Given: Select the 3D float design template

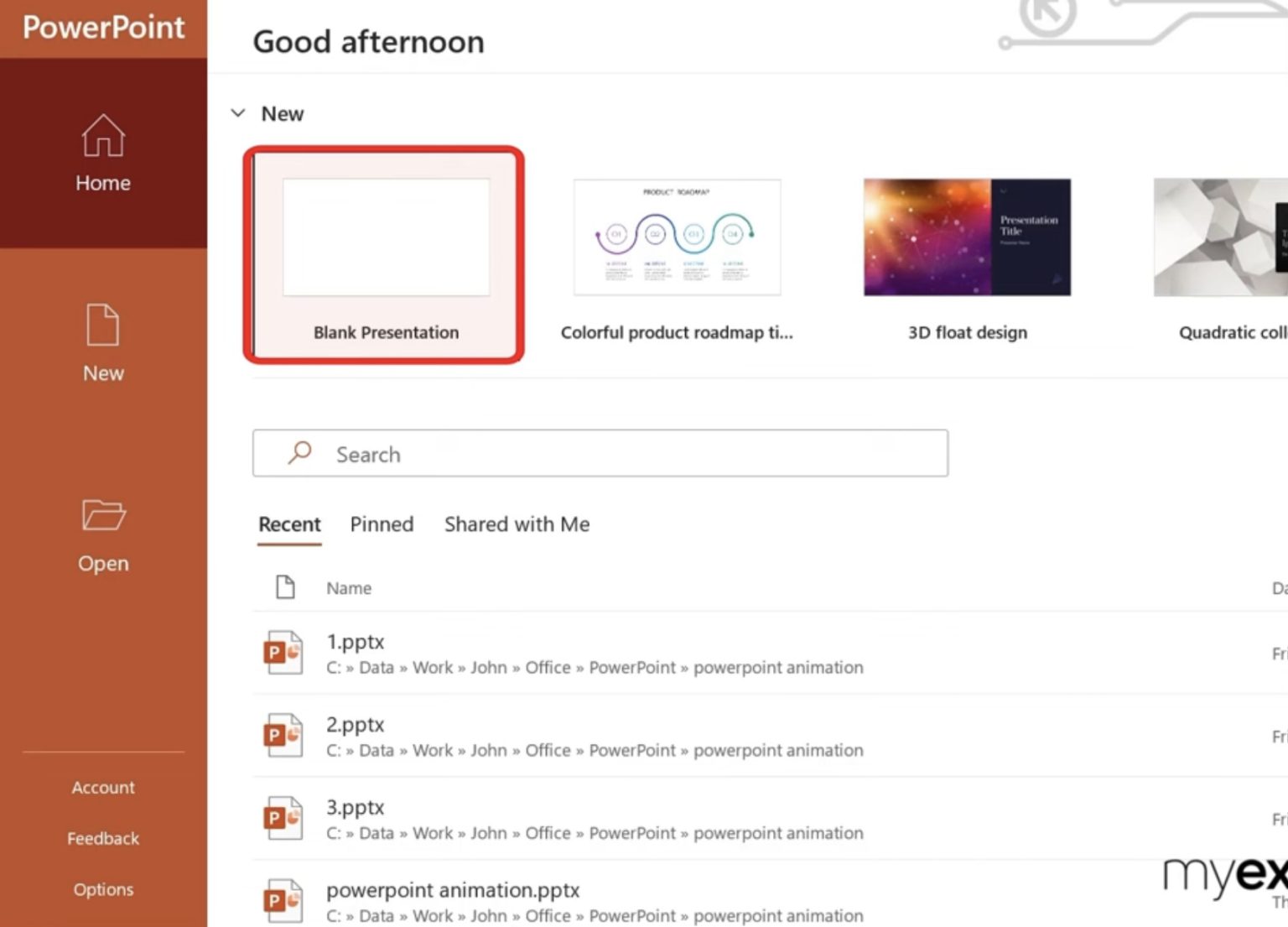Looking at the screenshot, I should point(966,237).
